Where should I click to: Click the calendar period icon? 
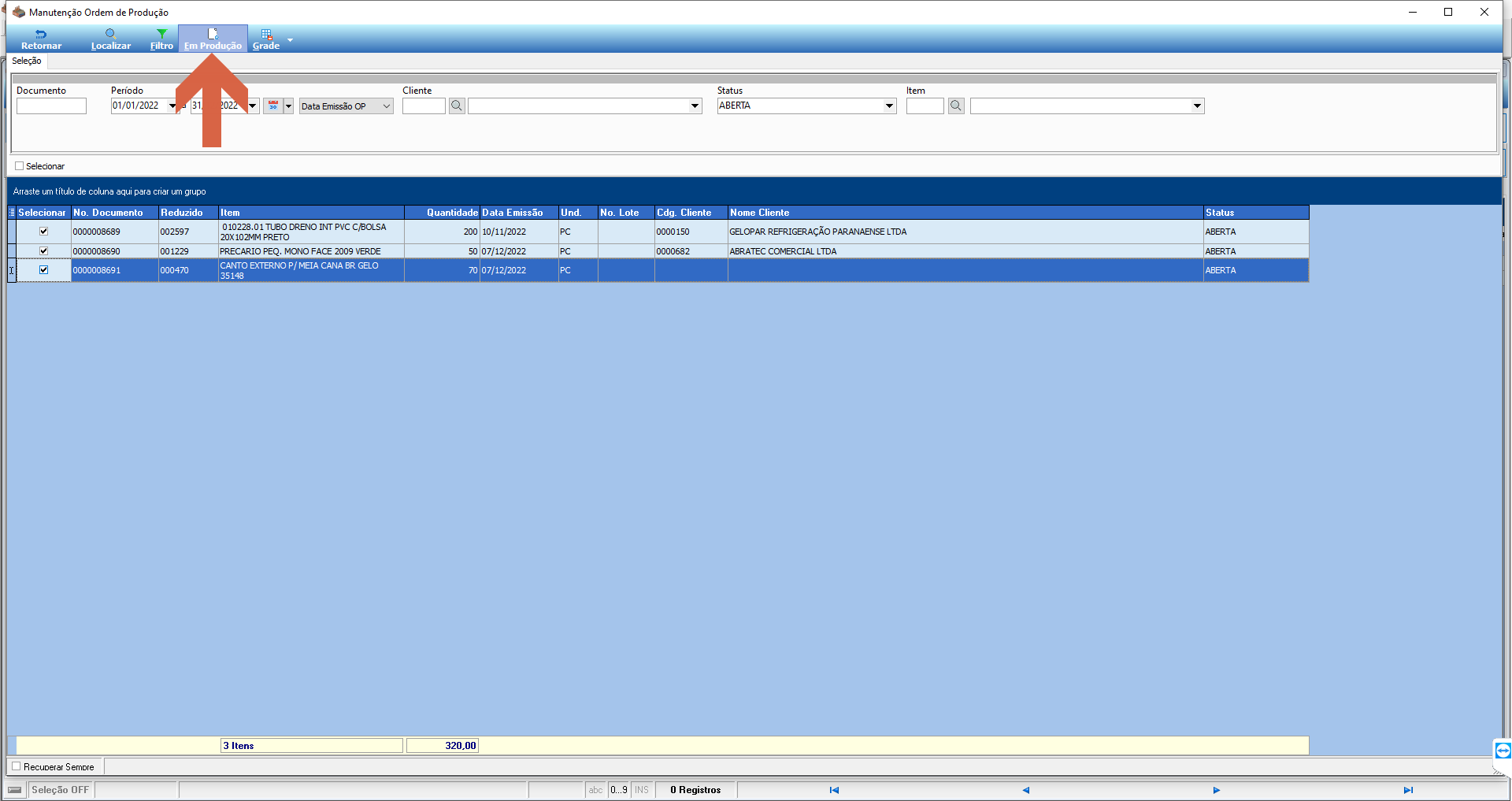coord(272,106)
